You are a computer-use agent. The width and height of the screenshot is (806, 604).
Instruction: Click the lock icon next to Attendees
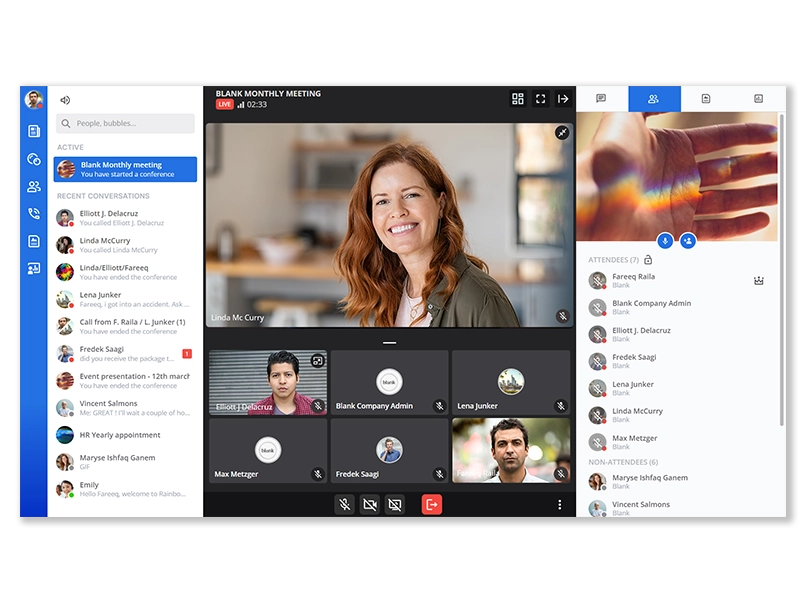648,260
